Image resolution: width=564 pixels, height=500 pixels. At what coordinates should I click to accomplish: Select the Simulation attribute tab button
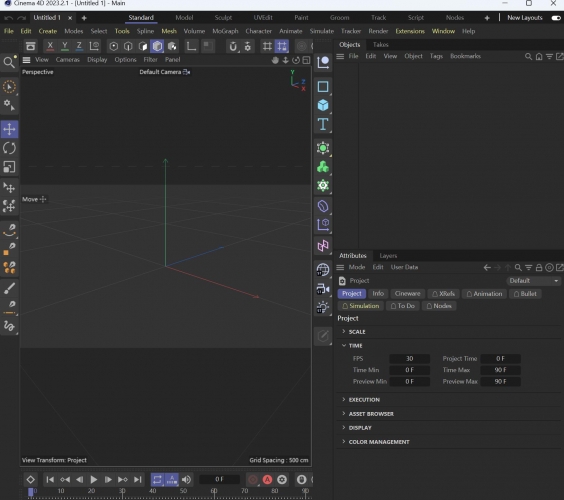tap(361, 306)
